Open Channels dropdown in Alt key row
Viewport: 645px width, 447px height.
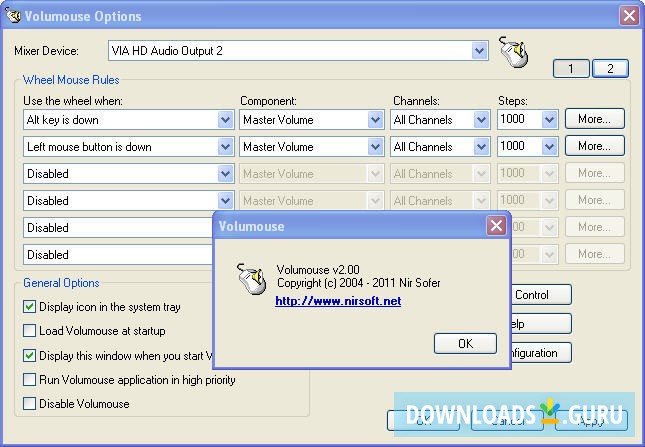pyautogui.click(x=481, y=120)
